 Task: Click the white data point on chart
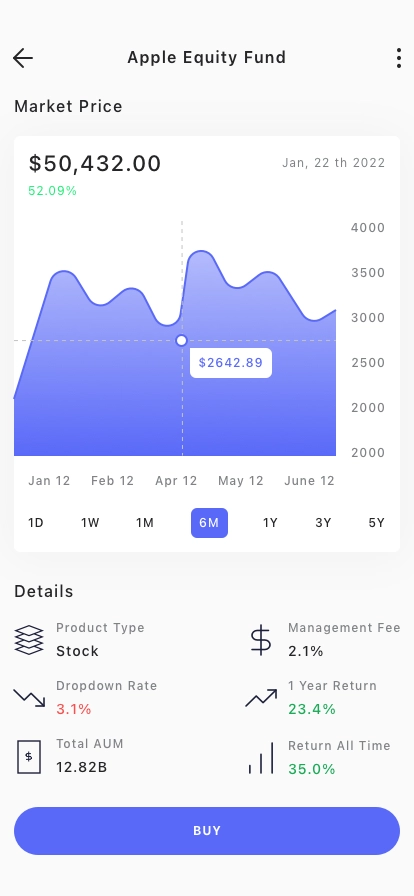pos(181,341)
